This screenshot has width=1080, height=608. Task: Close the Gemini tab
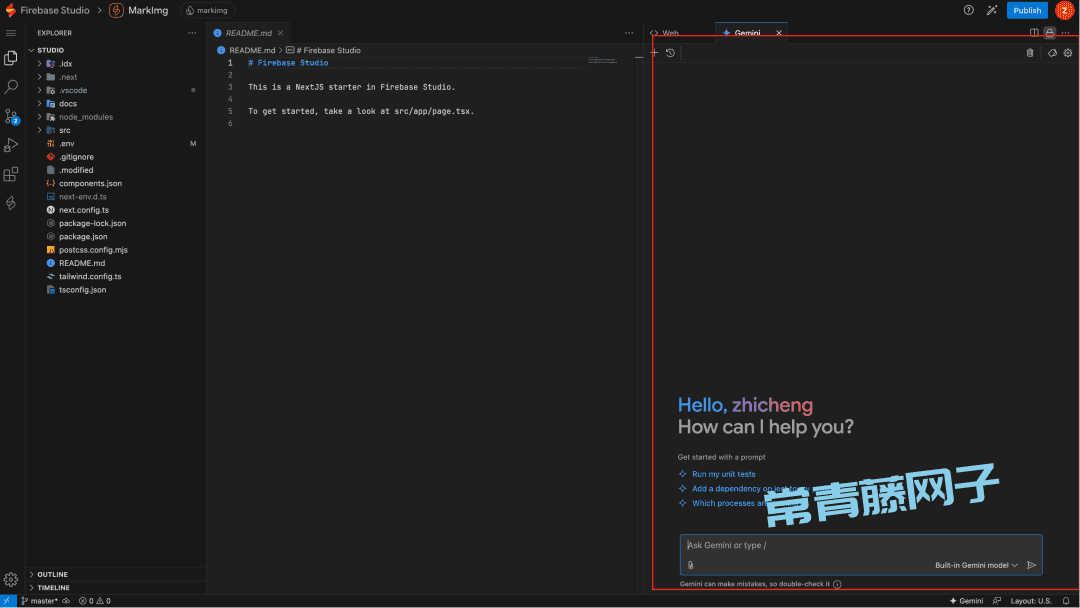pyautogui.click(x=779, y=33)
